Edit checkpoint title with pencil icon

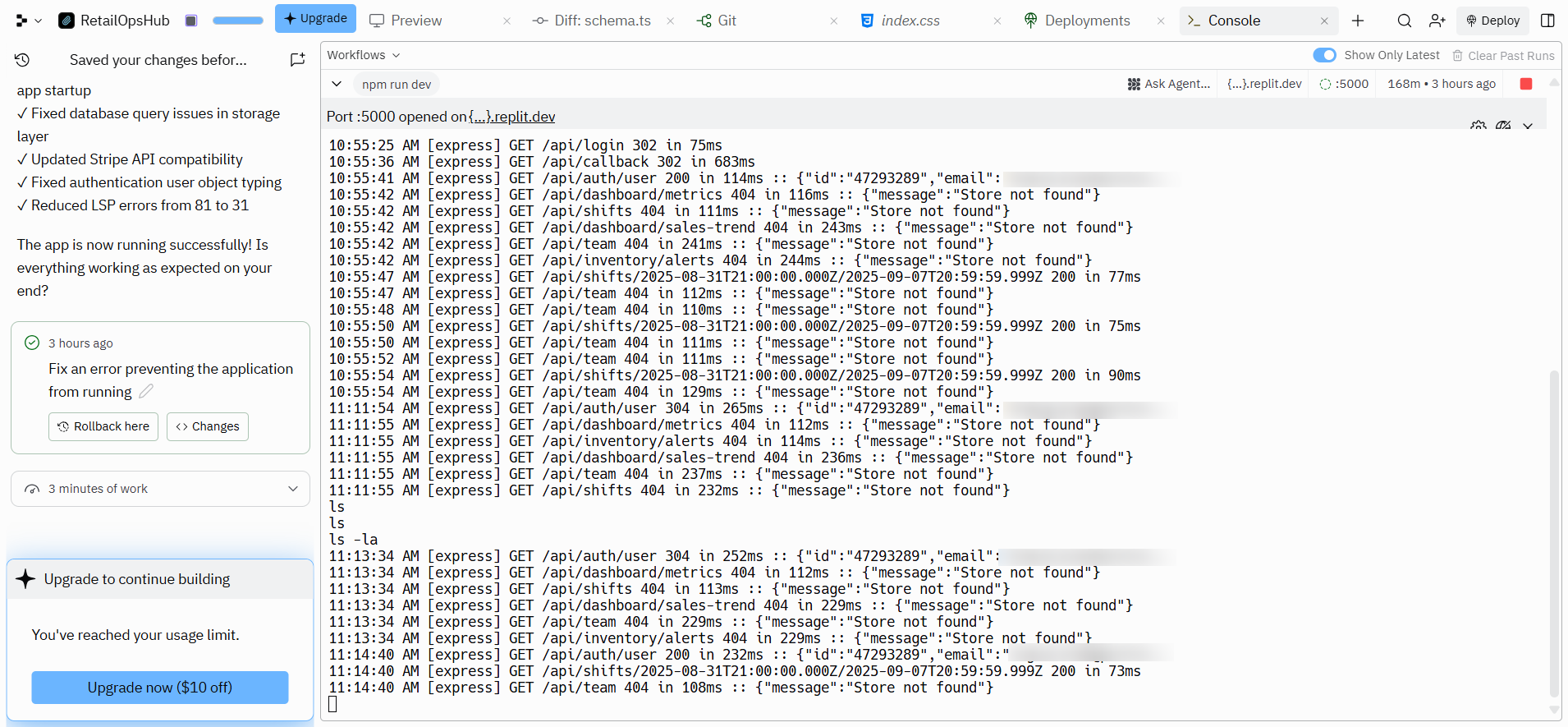point(146,391)
